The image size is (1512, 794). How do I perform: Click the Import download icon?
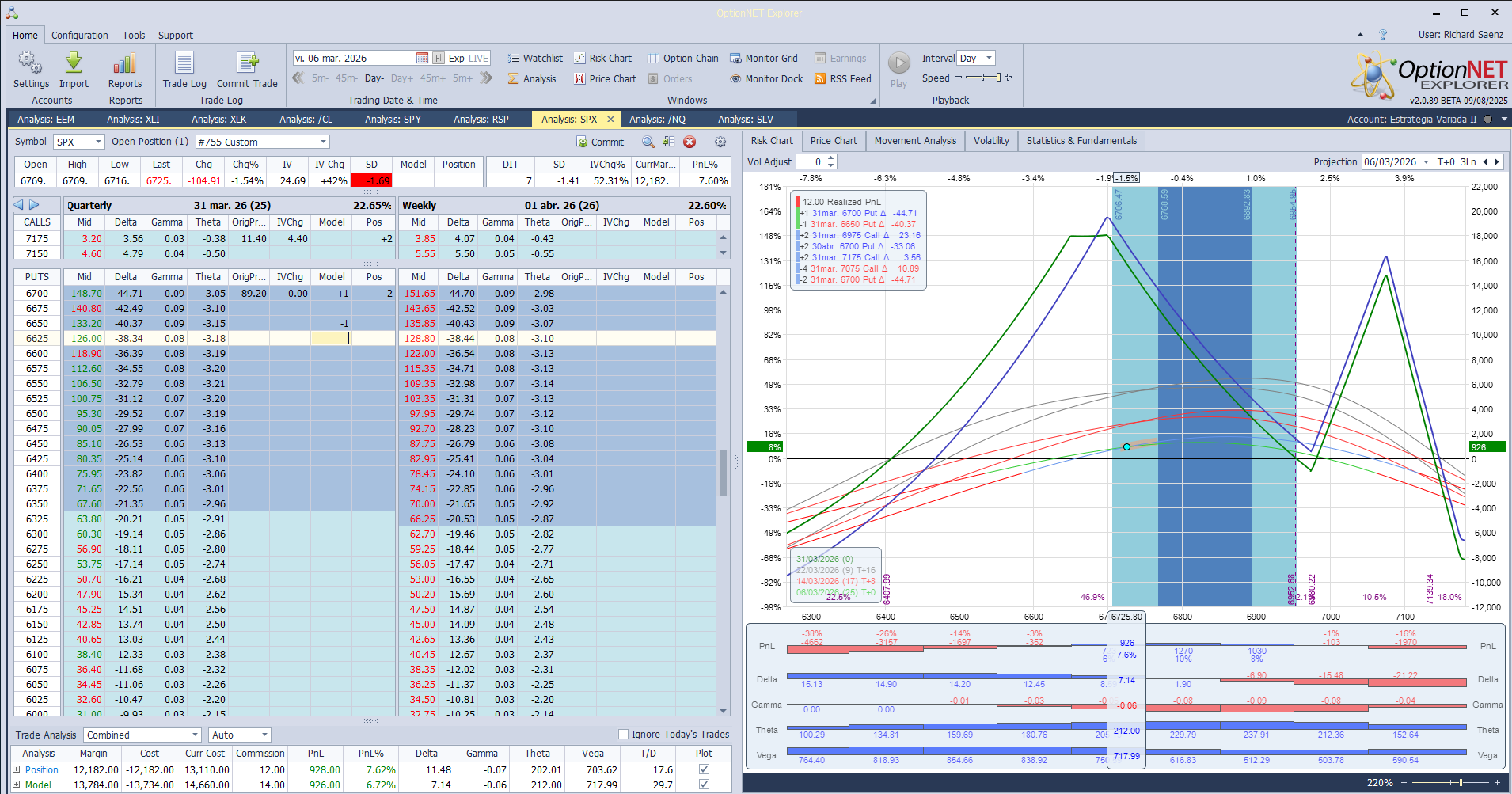(x=74, y=63)
